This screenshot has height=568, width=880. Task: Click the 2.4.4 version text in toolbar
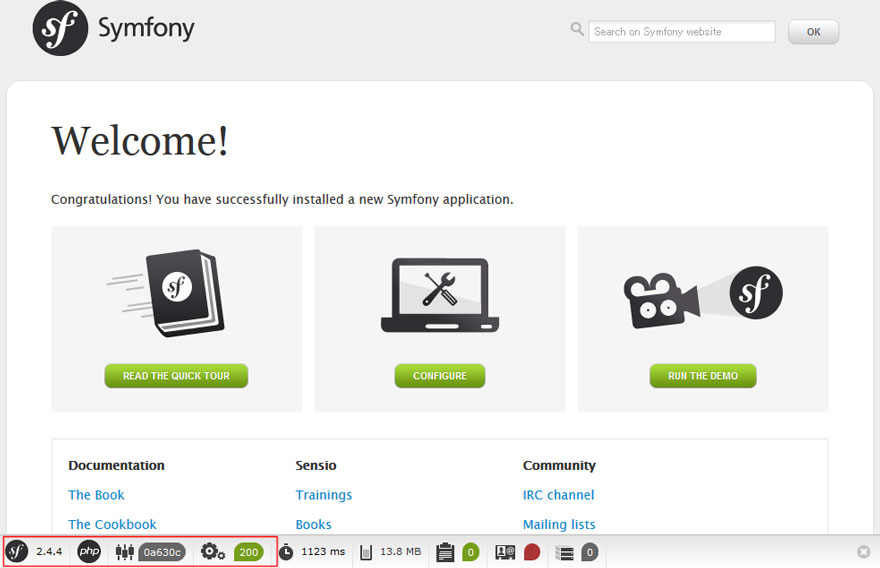click(49, 551)
